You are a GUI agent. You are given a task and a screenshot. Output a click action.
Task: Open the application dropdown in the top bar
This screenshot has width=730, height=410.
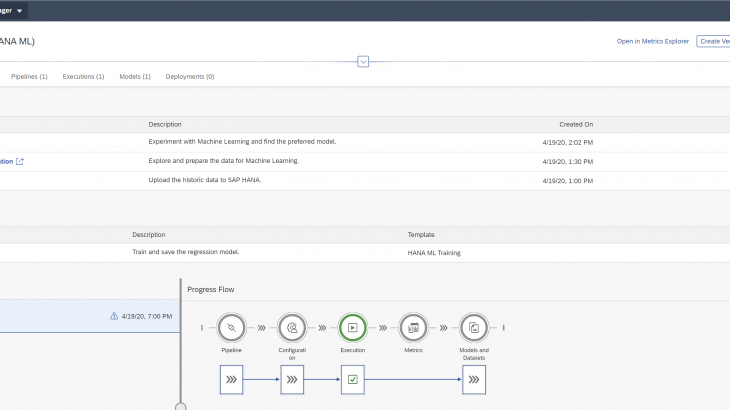click(20, 10)
